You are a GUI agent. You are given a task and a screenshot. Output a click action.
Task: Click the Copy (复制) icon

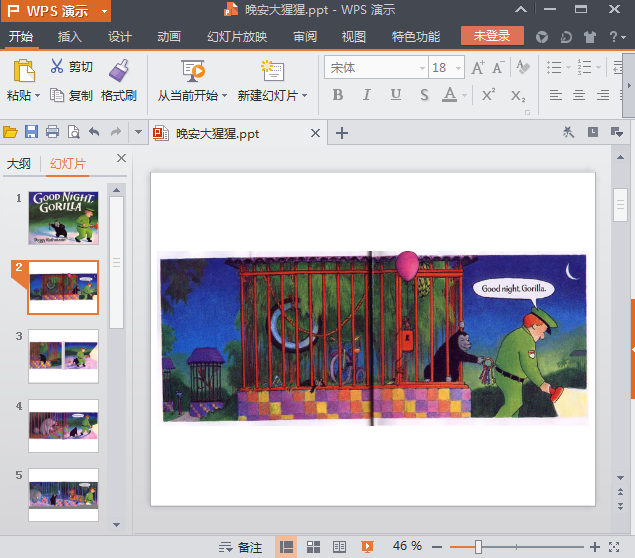point(58,96)
